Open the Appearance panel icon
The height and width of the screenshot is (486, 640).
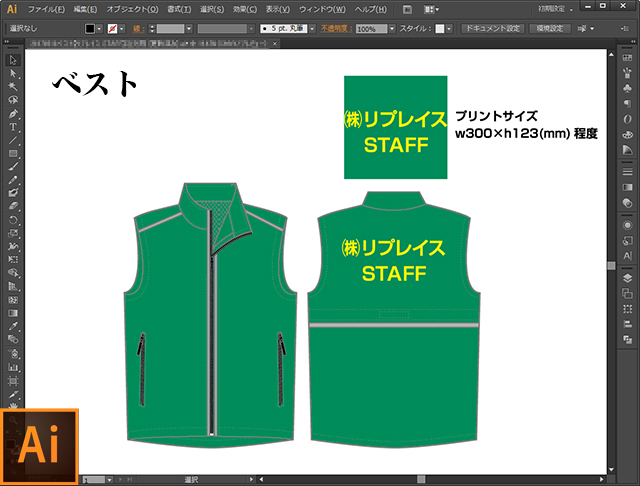point(627,225)
